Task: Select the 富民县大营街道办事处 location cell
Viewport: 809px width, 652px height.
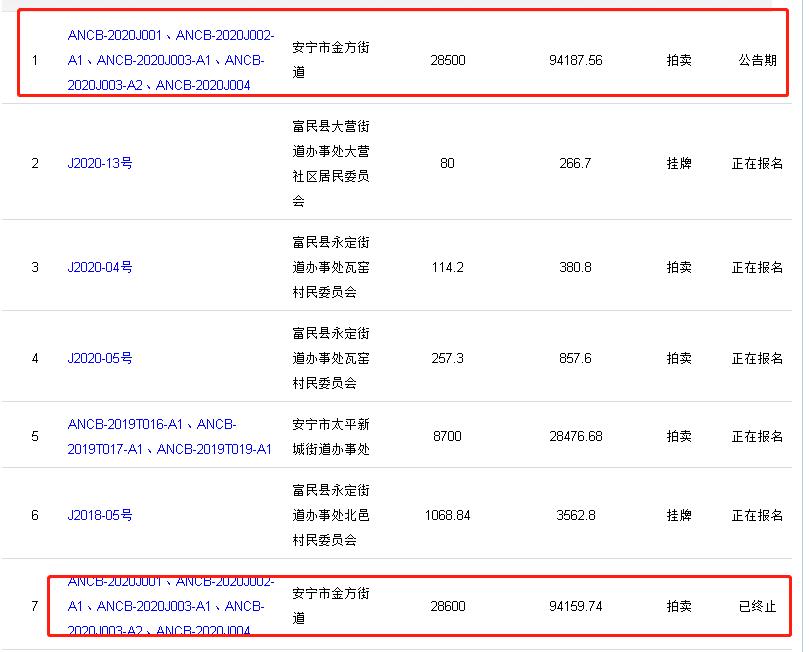Action: [330, 163]
